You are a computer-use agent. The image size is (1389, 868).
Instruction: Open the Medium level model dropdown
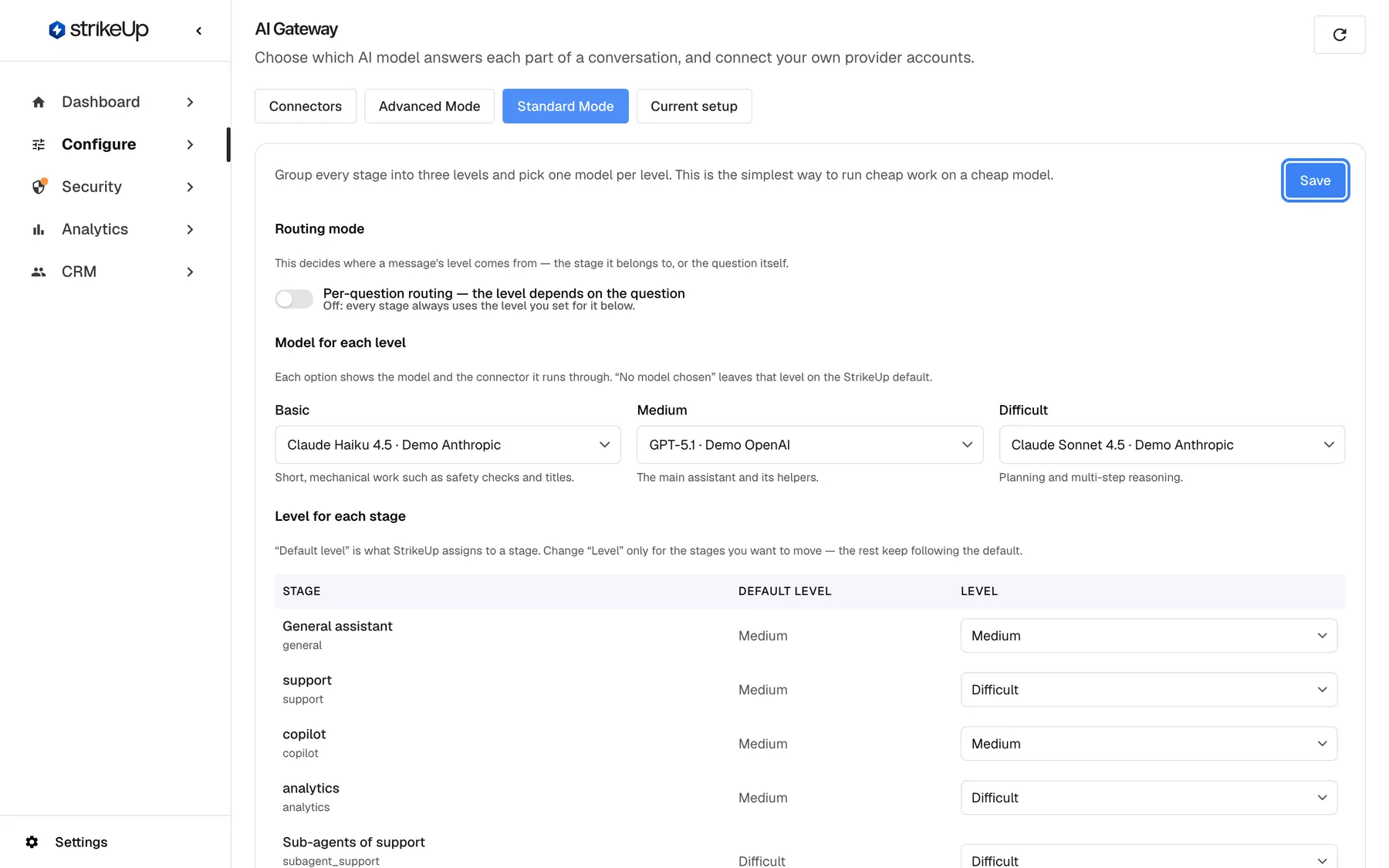(809, 444)
